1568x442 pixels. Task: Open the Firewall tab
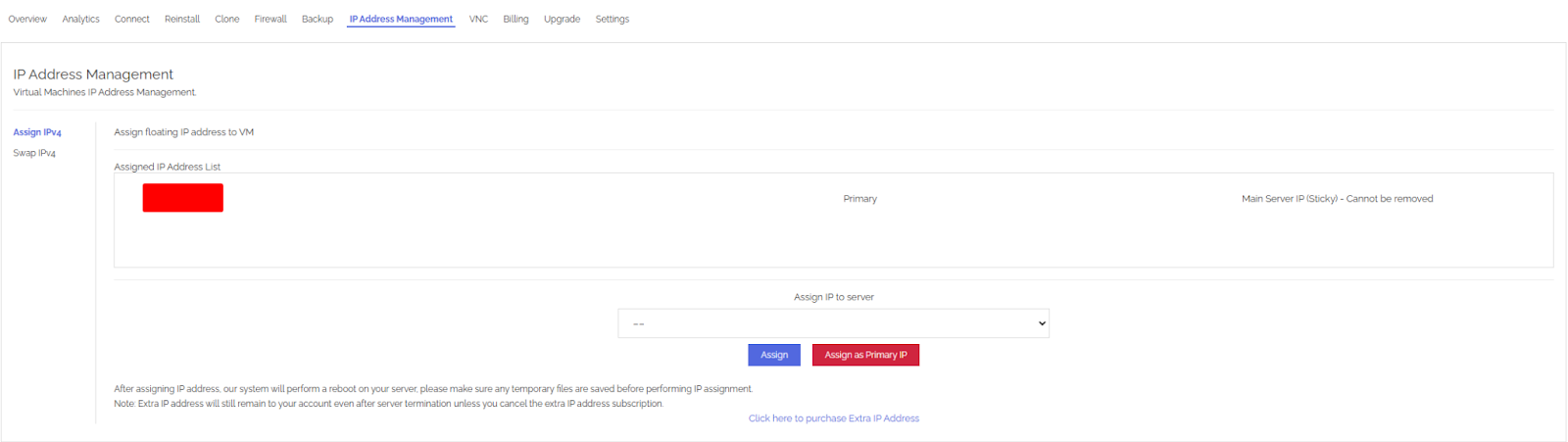point(270,19)
